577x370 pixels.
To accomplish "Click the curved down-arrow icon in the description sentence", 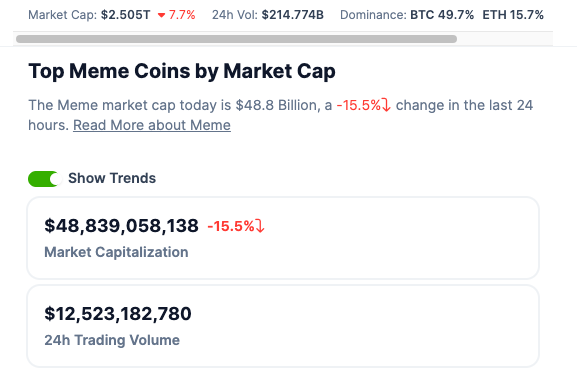I will click(x=386, y=105).
